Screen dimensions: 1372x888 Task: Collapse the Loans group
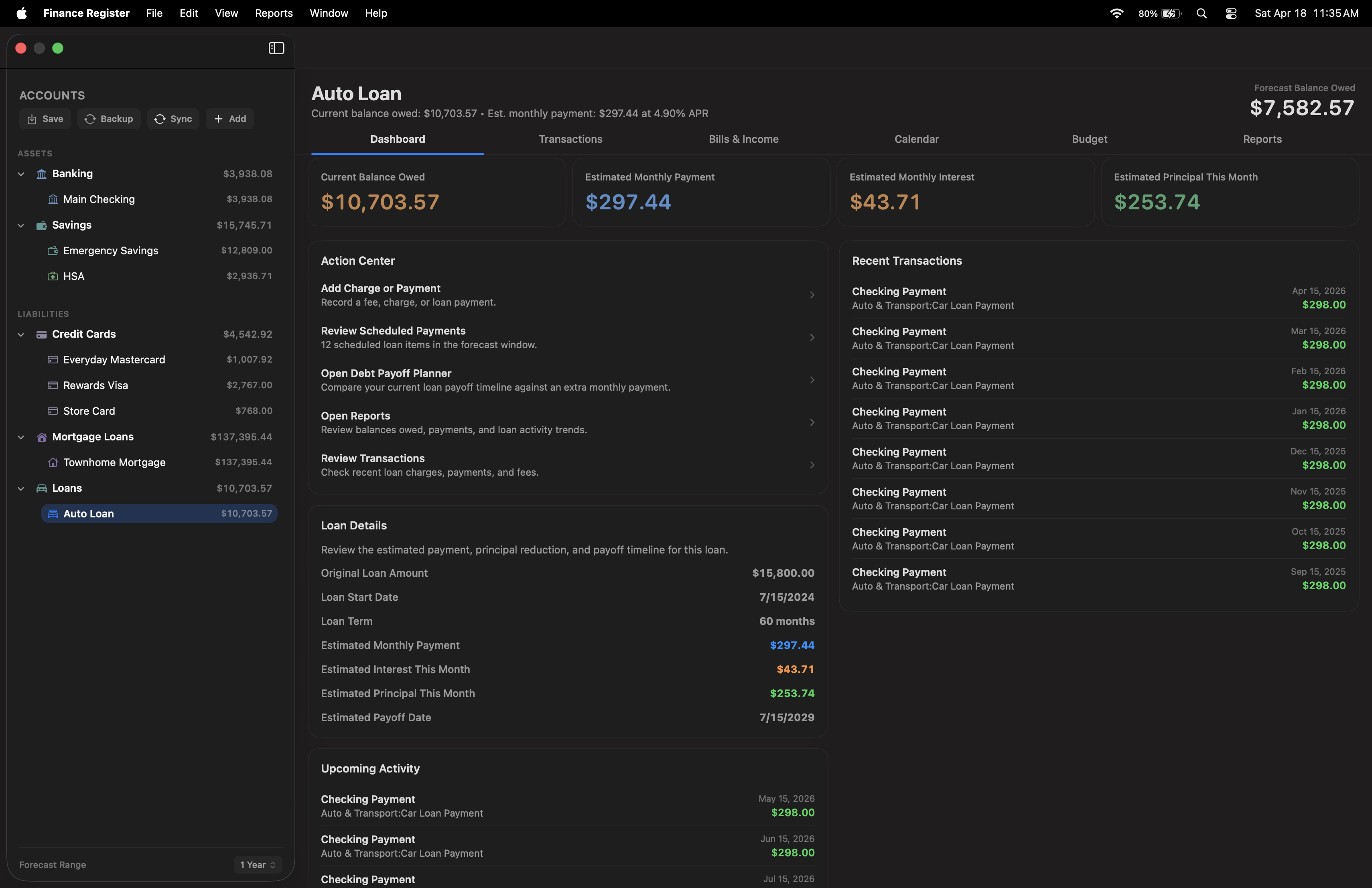click(x=21, y=488)
